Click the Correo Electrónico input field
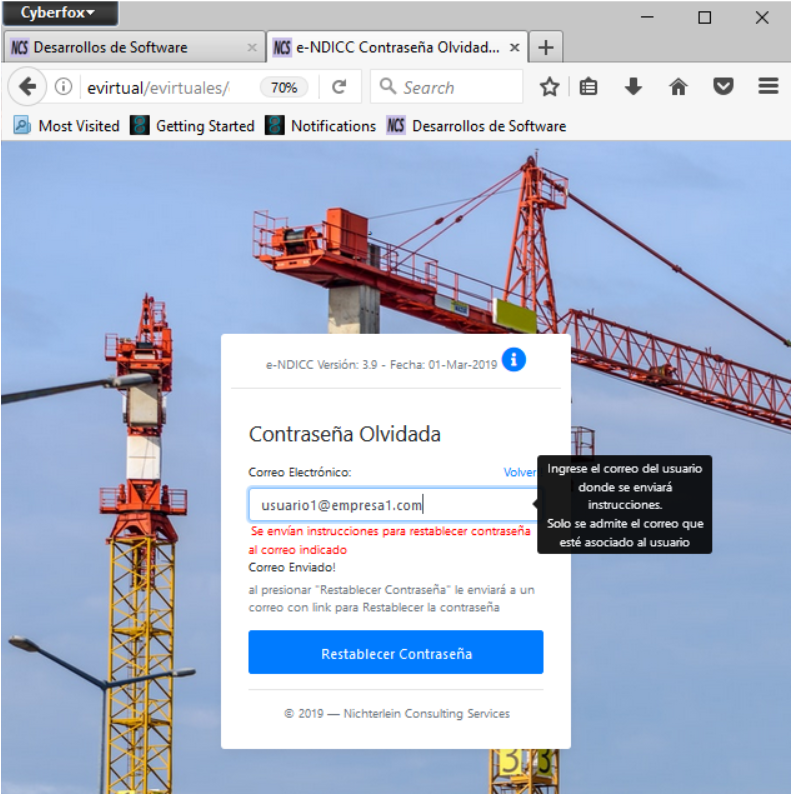Viewport: 791px width, 794px height. (x=390, y=505)
